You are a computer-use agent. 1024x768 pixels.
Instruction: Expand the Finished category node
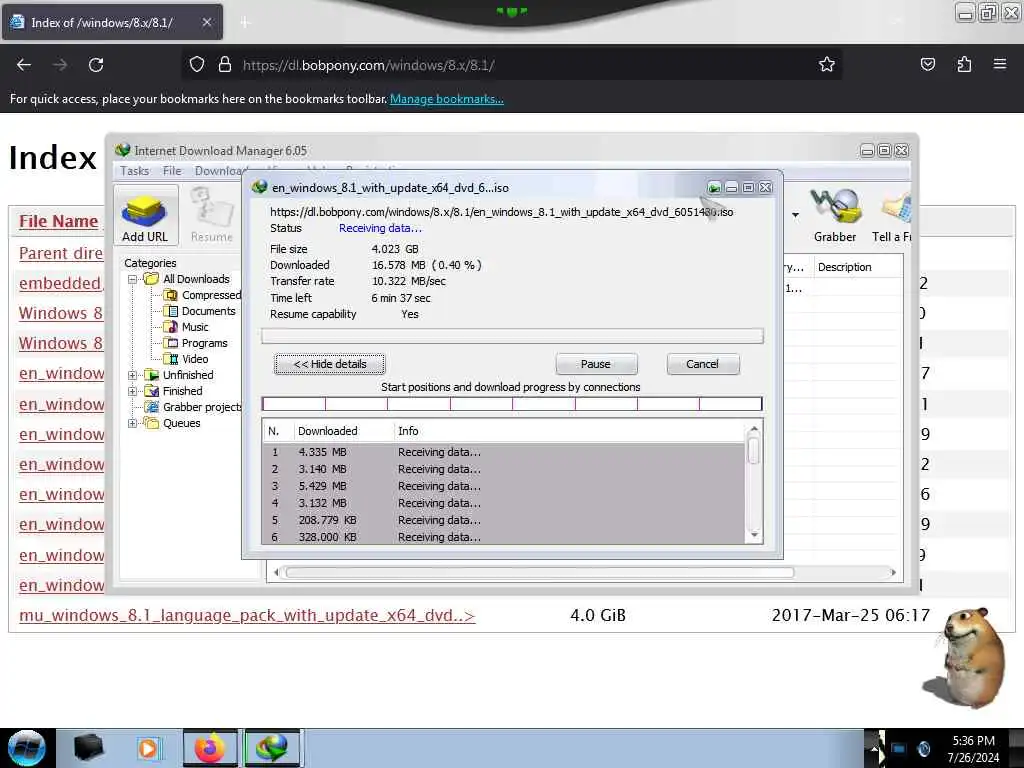pyautogui.click(x=132, y=391)
